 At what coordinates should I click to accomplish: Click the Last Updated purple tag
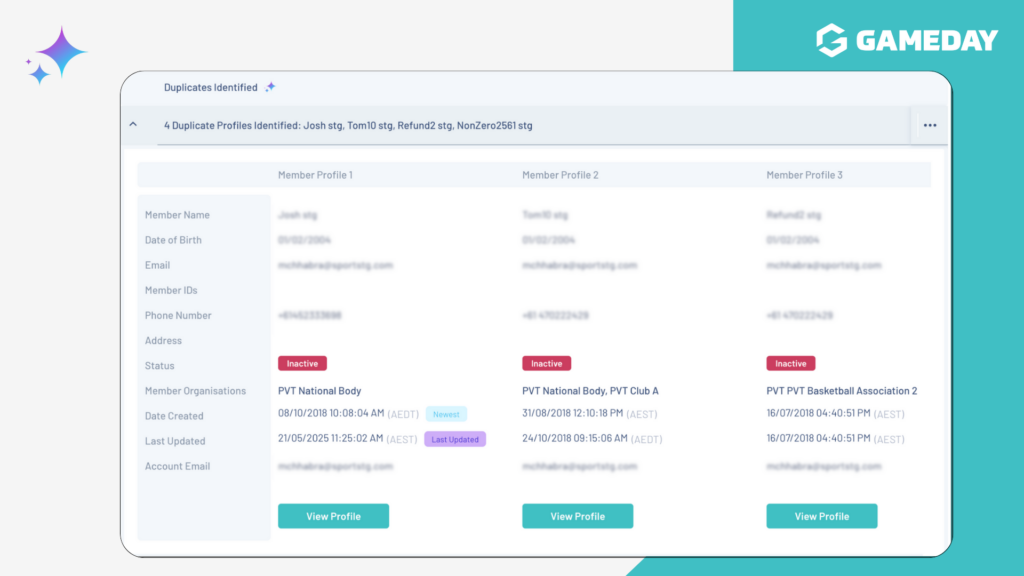point(455,440)
